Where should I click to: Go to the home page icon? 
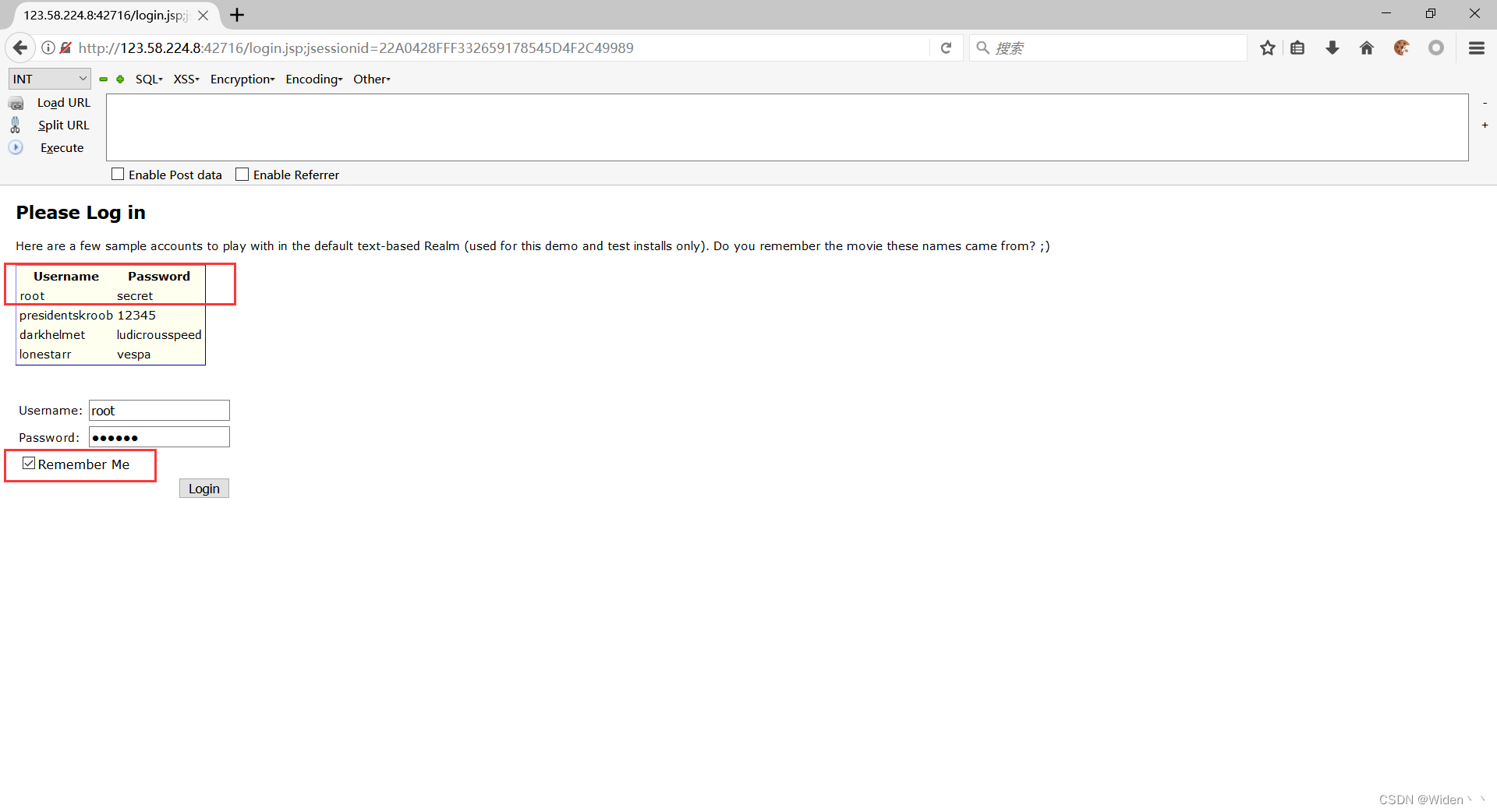click(1367, 48)
